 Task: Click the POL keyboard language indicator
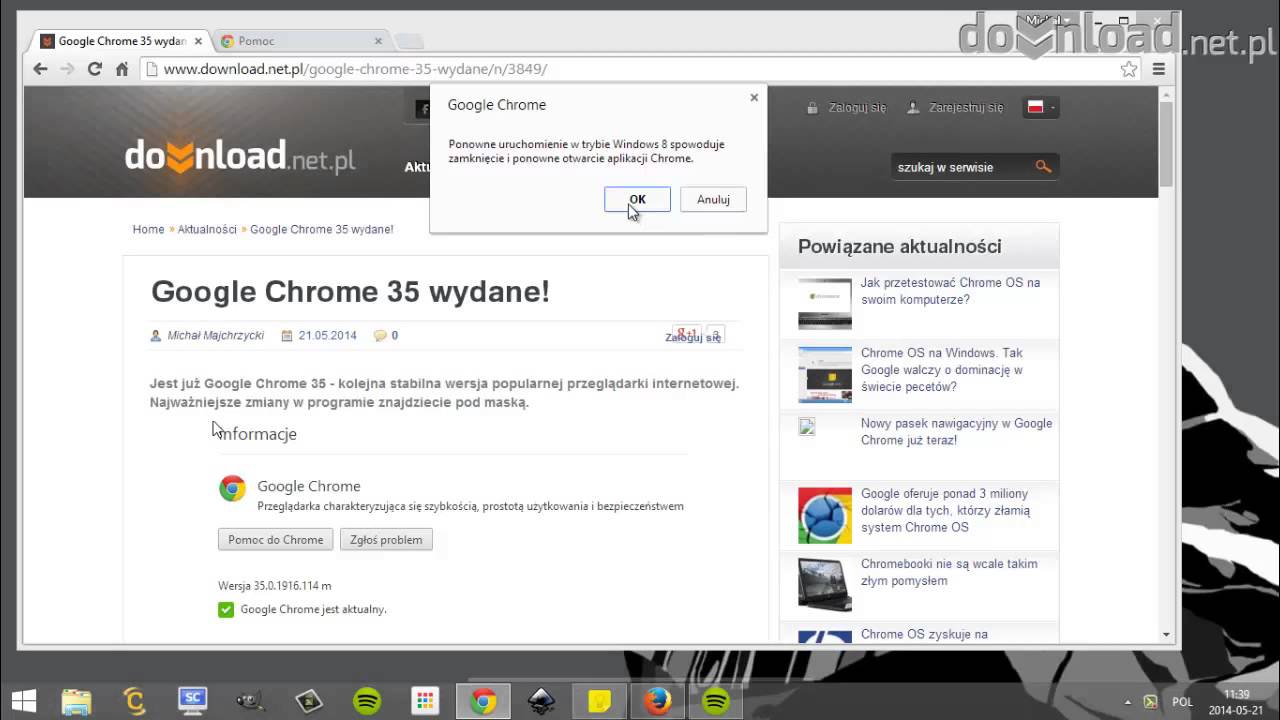point(1181,702)
